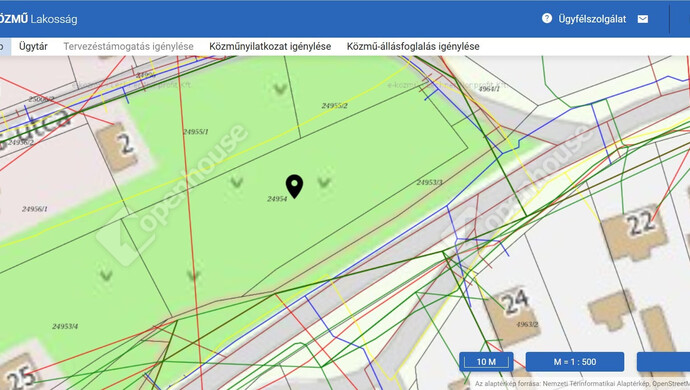Select the black location pin marker
This screenshot has height=390, width=690.
294,186
